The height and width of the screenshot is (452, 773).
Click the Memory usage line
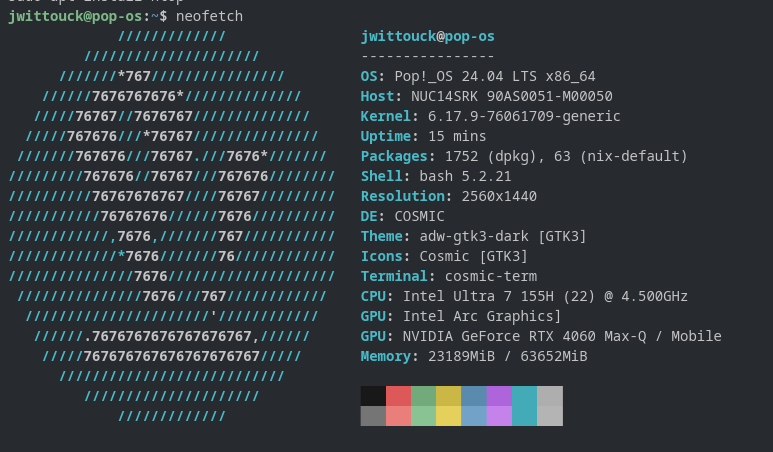click(474, 357)
